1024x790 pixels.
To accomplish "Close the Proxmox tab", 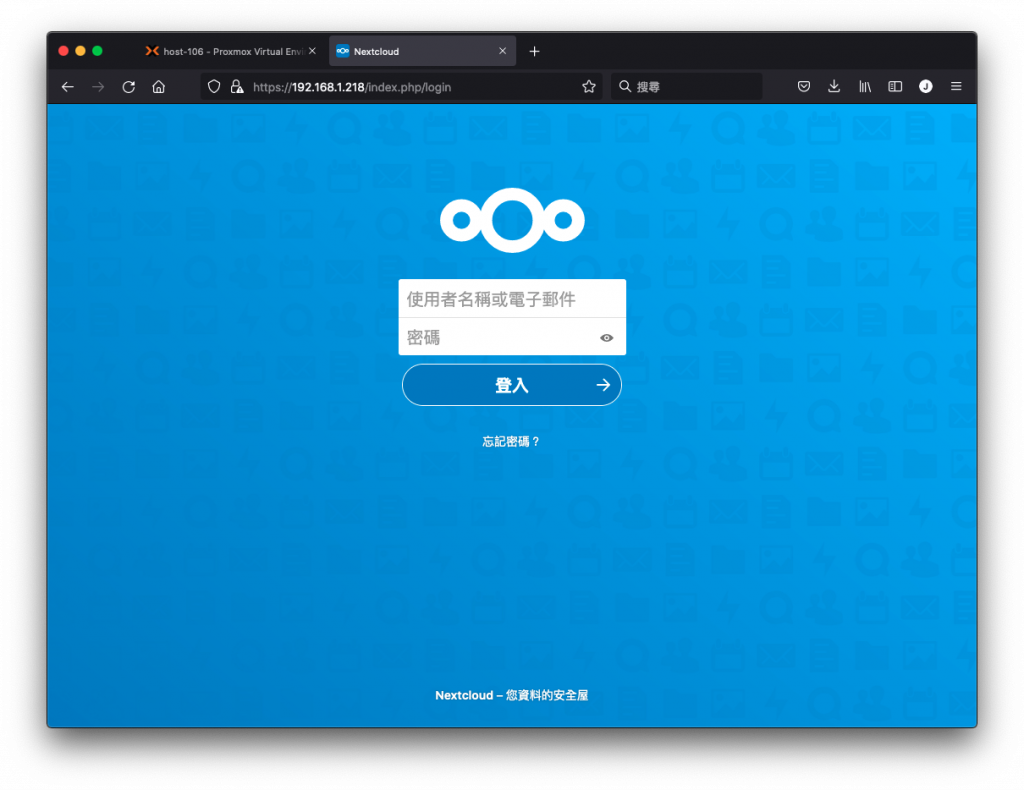I will tap(312, 51).
